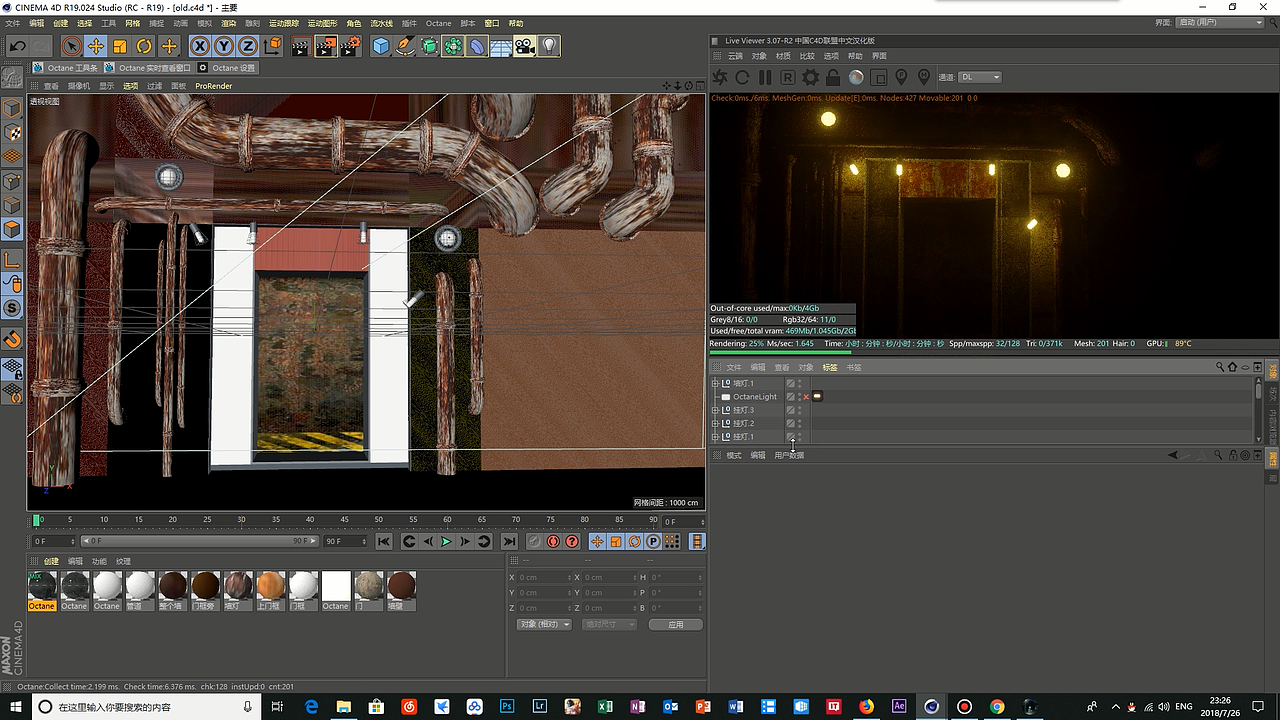This screenshot has height=720, width=1280.
Task: Toggle autokeying button
Action: tap(553, 541)
